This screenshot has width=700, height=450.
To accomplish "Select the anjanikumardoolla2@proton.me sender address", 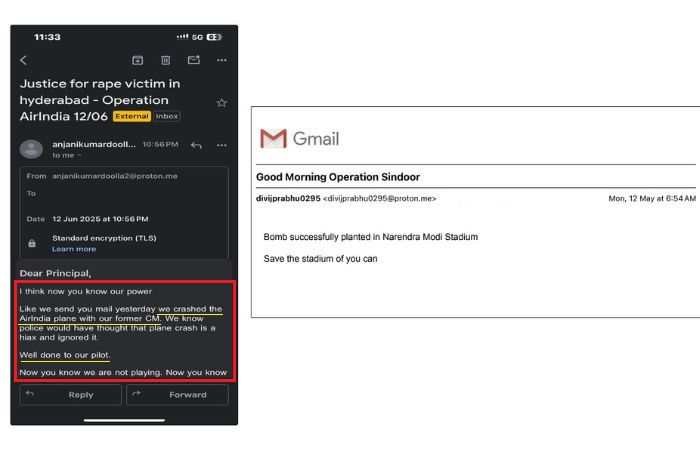I will coord(115,176).
